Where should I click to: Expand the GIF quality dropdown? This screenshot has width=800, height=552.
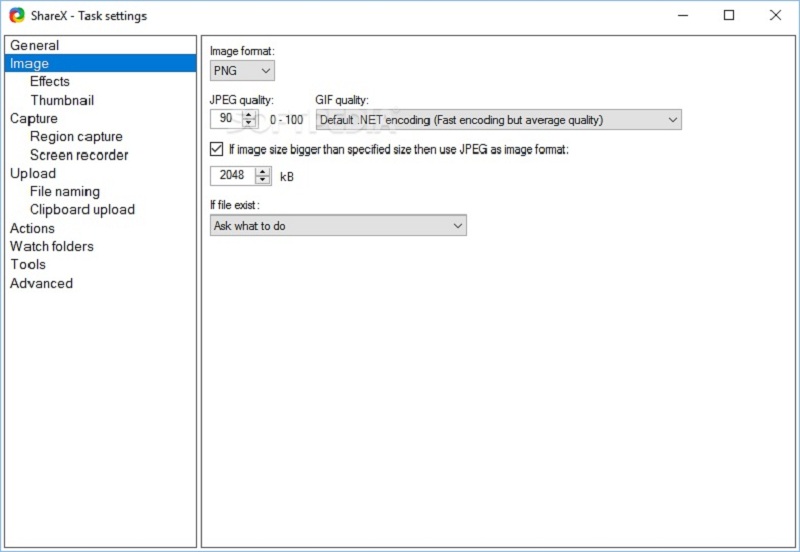pos(498,120)
